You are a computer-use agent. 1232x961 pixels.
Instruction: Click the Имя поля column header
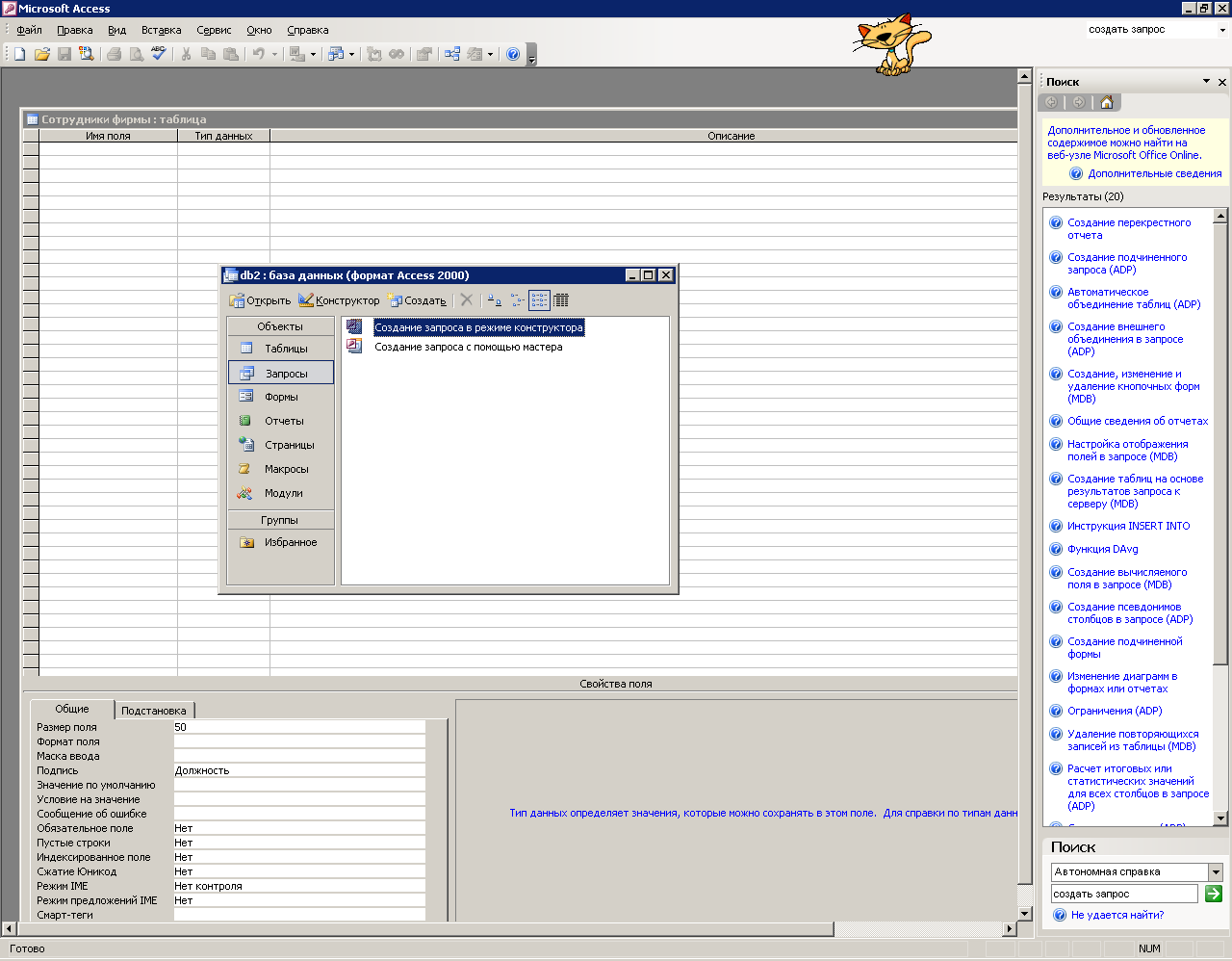tap(108, 136)
